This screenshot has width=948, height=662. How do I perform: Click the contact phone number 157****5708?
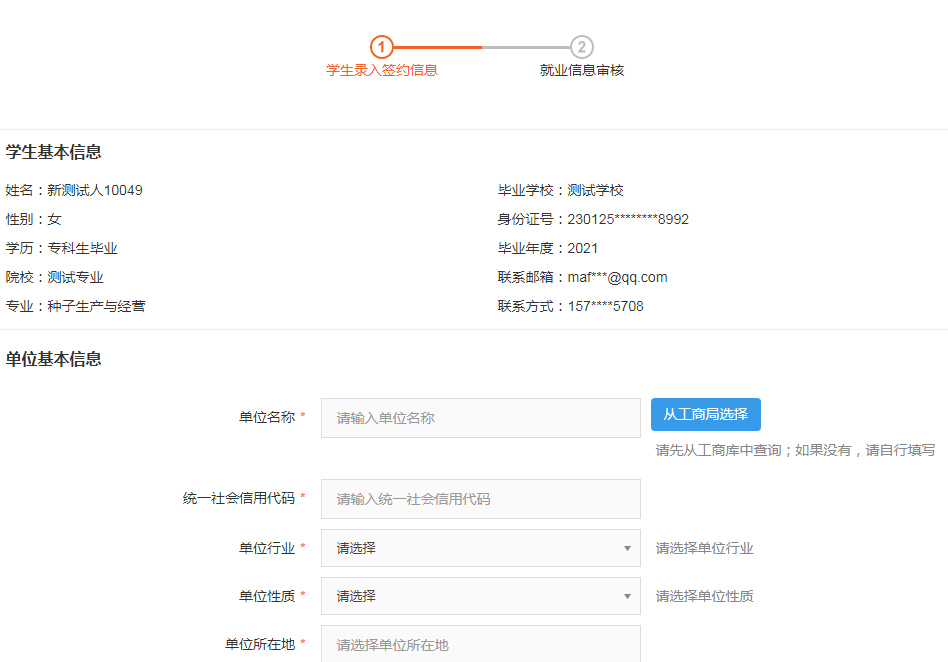605,307
